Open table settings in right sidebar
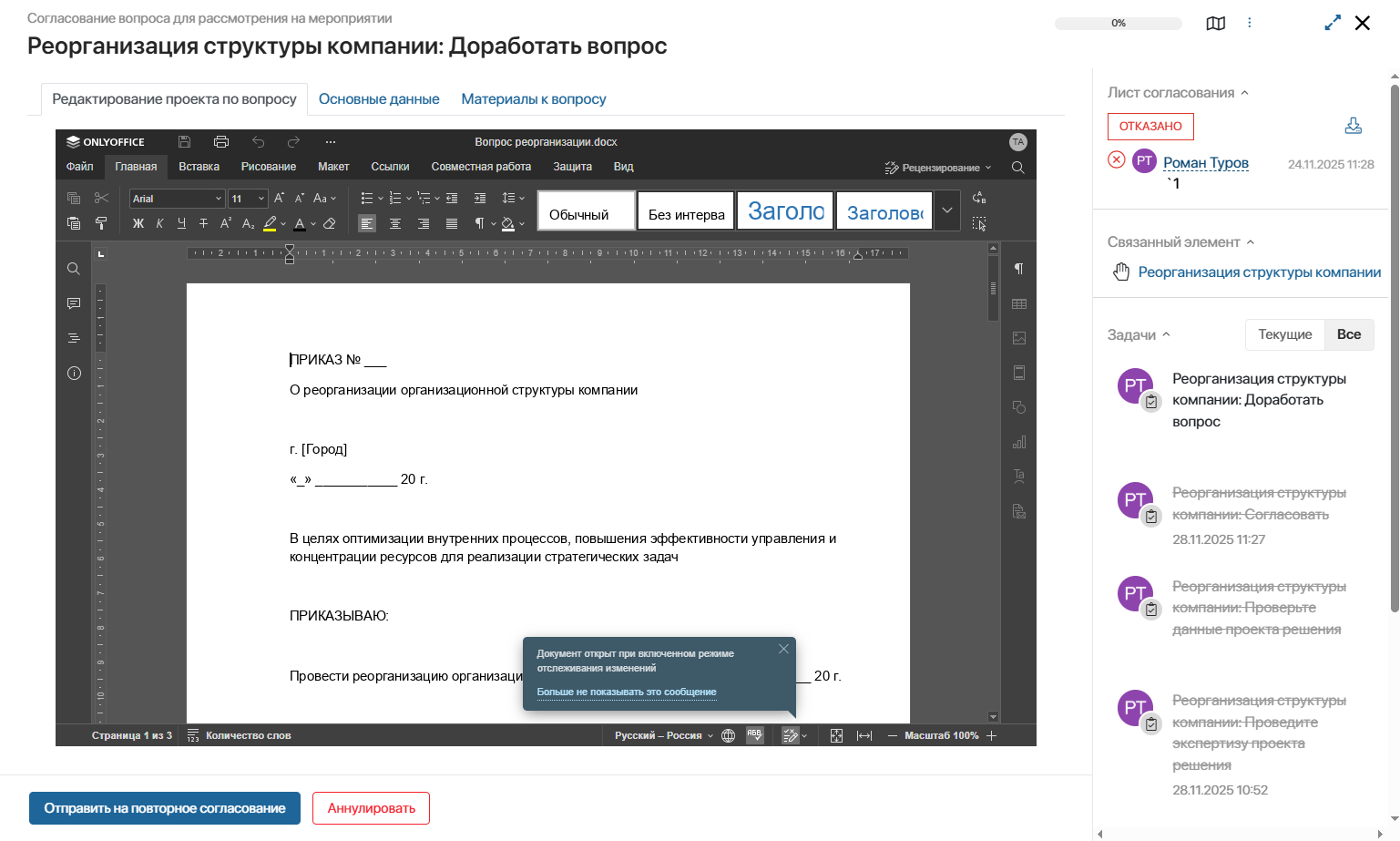 click(1019, 303)
